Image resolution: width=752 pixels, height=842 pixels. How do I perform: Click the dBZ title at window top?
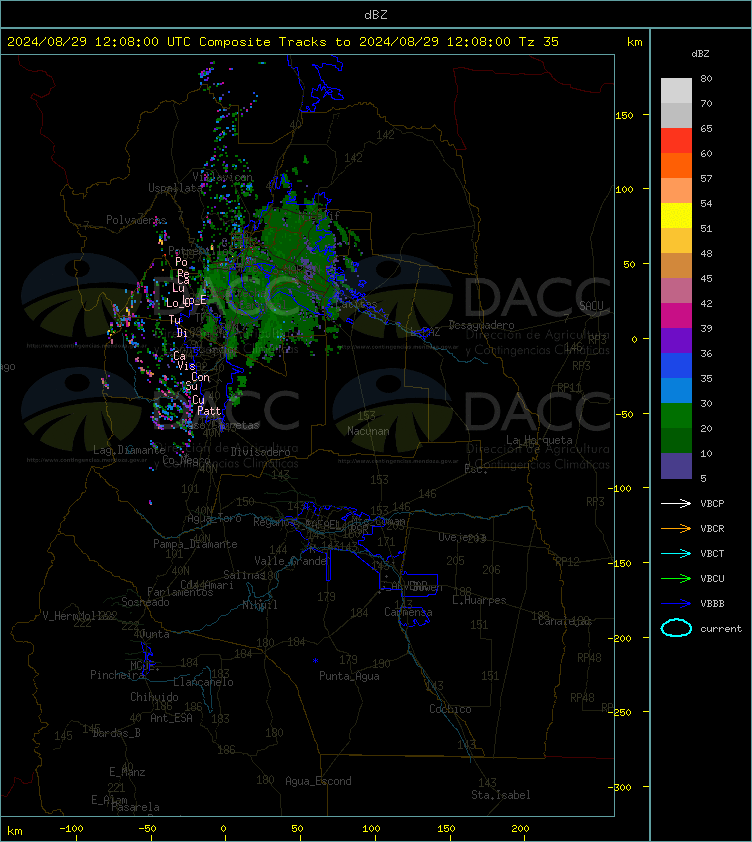tap(375, 15)
